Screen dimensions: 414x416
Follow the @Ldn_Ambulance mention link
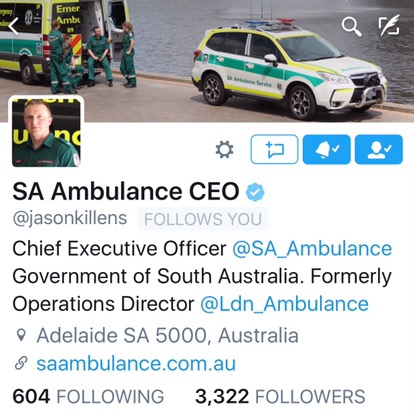click(x=284, y=304)
